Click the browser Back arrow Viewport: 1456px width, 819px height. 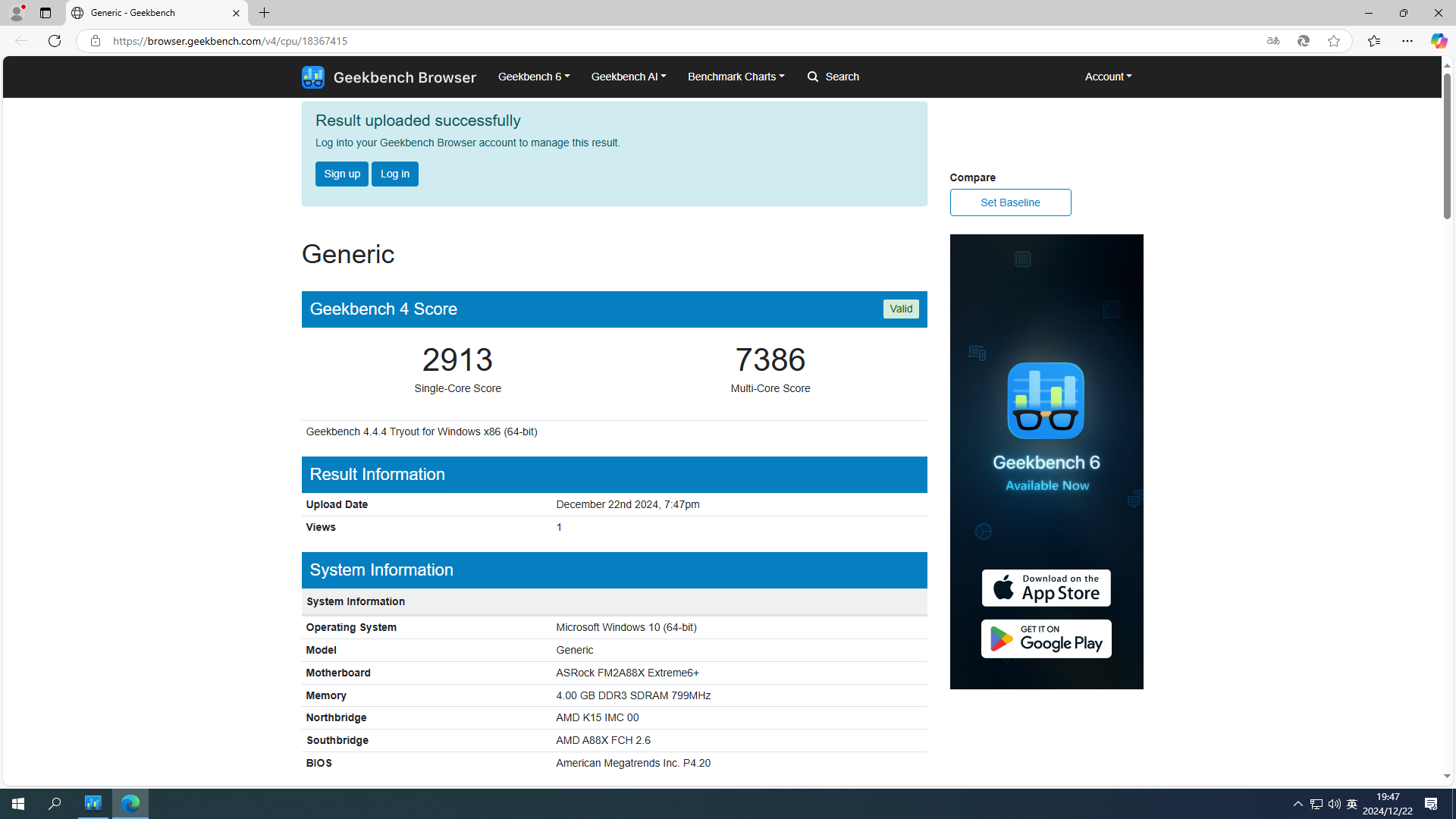[x=20, y=41]
